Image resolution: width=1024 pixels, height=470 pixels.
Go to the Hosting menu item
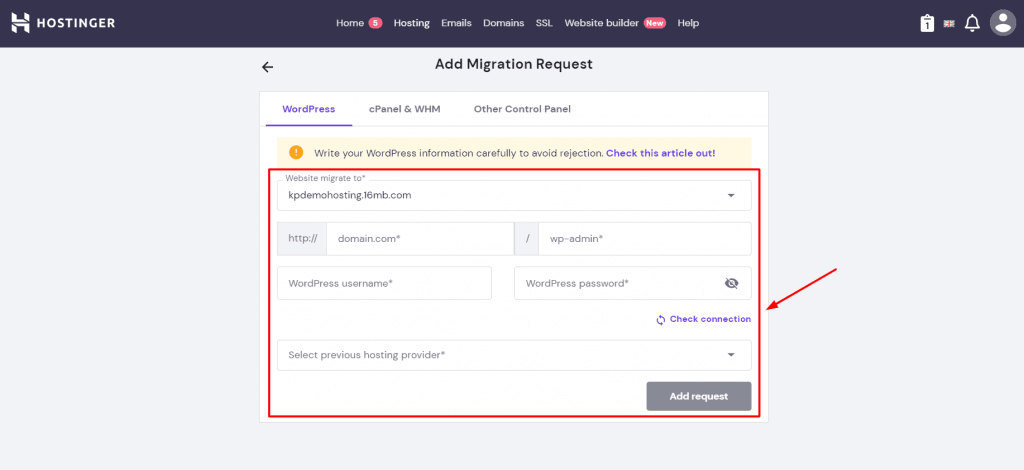411,23
